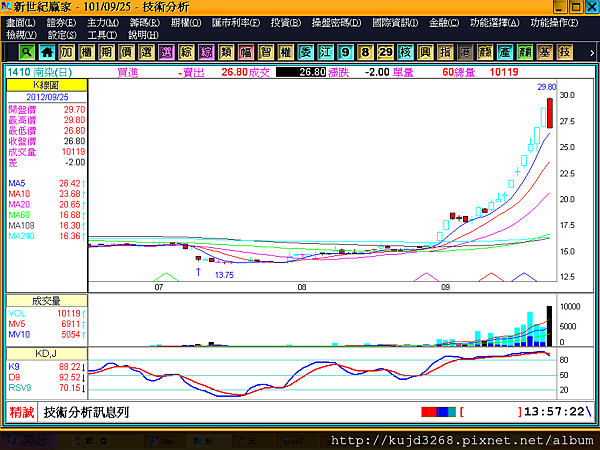The height and width of the screenshot is (450, 600).
Task: Expand toolbar with right chevron arrow
Action: coord(592,53)
